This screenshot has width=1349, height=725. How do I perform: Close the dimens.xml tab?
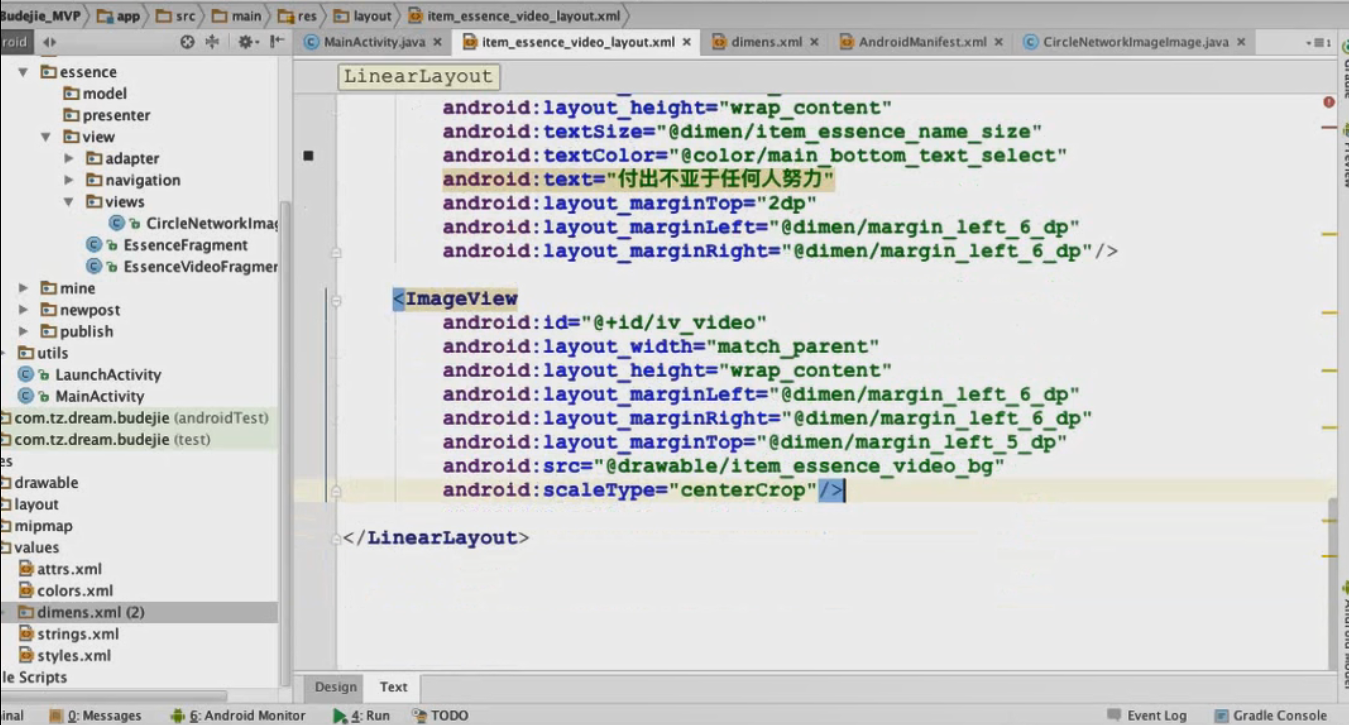(814, 42)
